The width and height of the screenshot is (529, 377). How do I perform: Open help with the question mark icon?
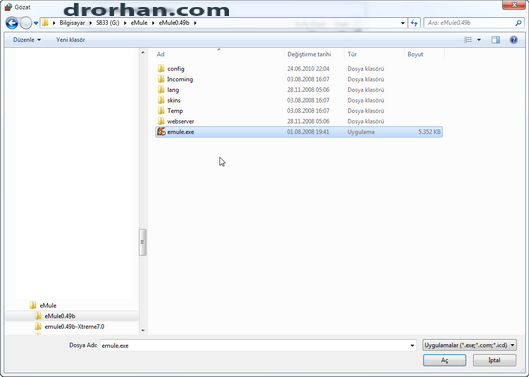tap(513, 40)
